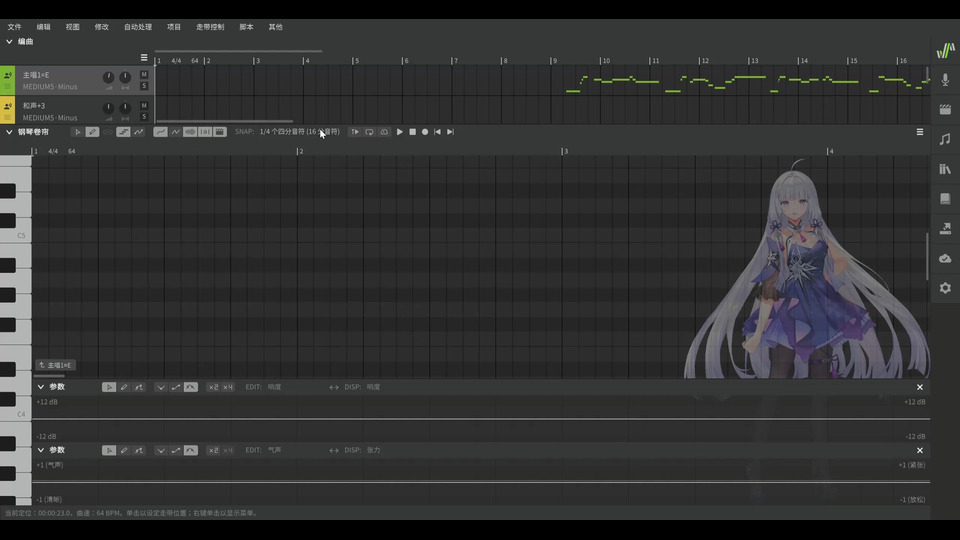Solo the 和声+3 track
The height and width of the screenshot is (540, 960).
coord(144,116)
